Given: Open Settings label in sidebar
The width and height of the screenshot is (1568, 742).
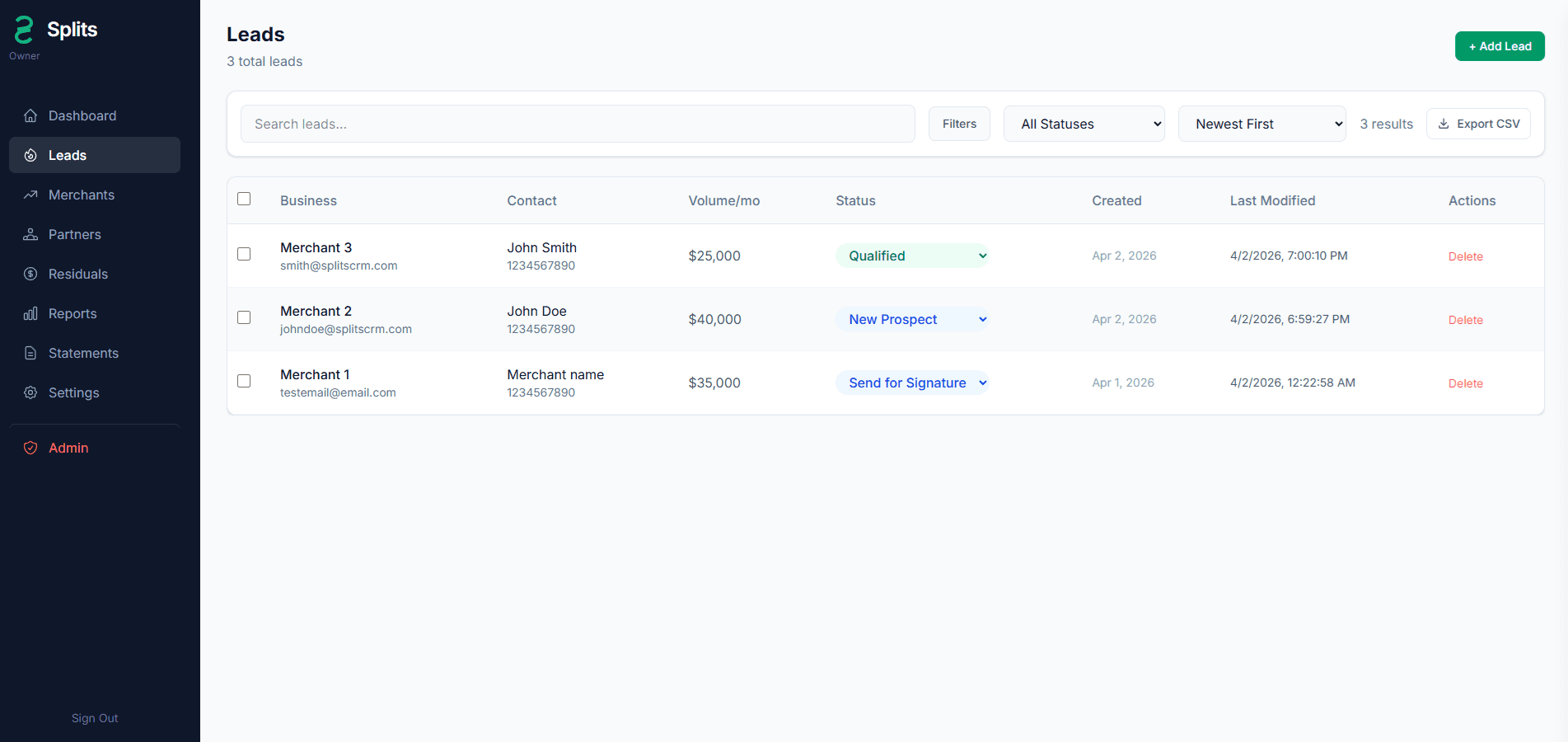Looking at the screenshot, I should (74, 392).
